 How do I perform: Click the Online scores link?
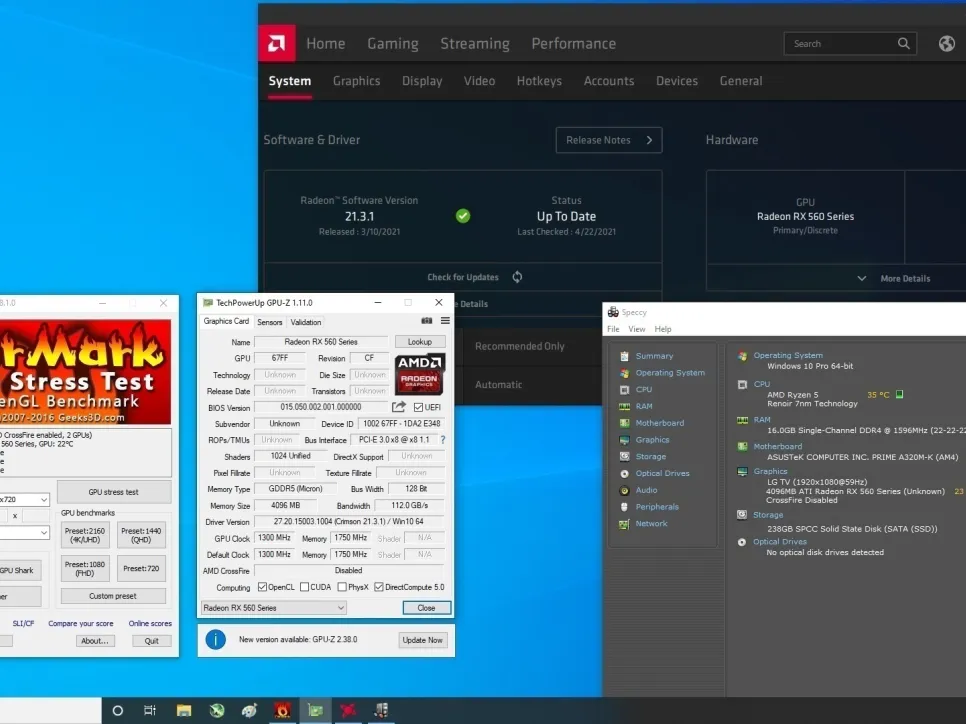click(x=150, y=624)
